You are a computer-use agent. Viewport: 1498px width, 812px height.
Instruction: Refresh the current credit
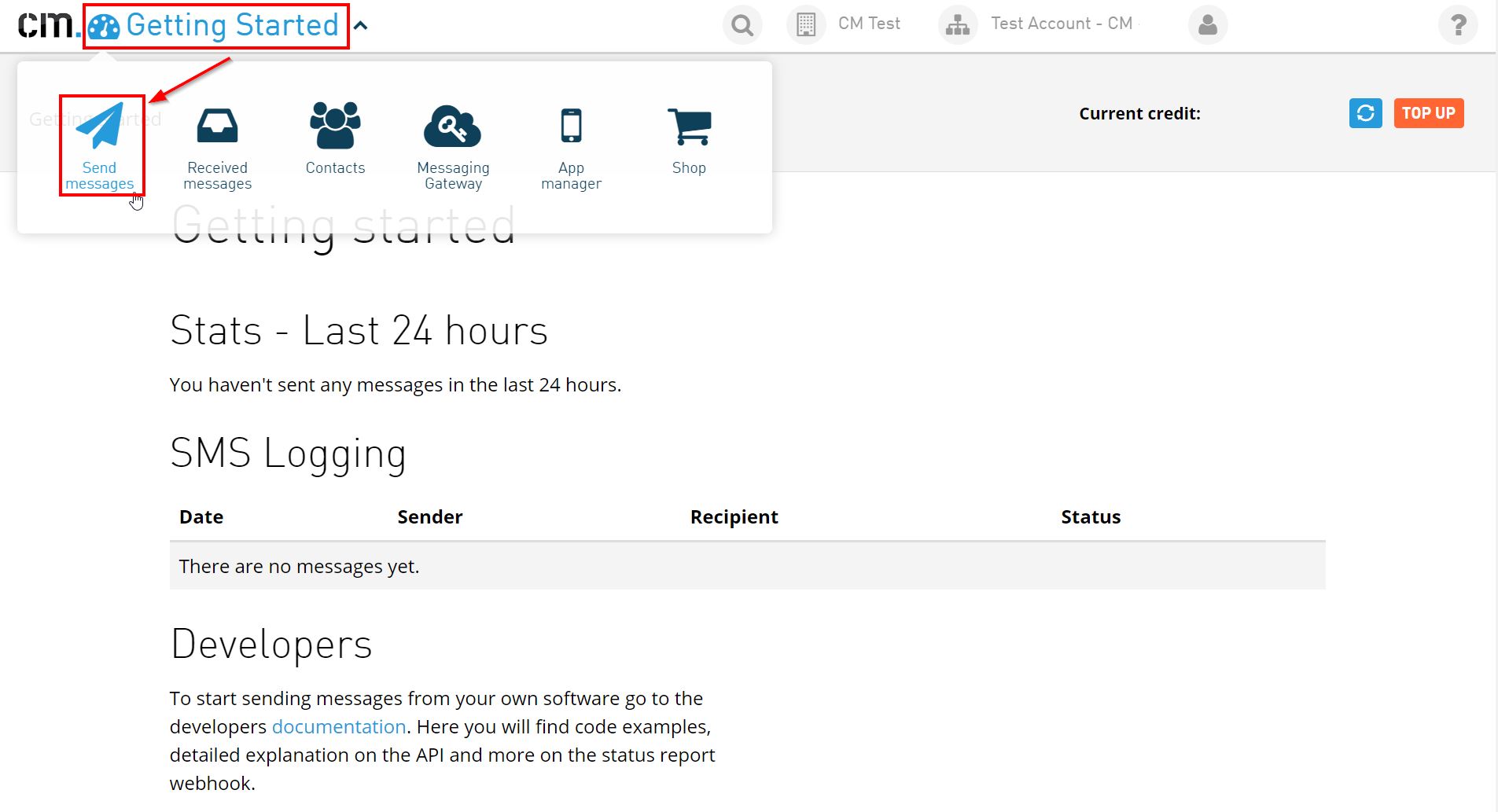(1366, 113)
